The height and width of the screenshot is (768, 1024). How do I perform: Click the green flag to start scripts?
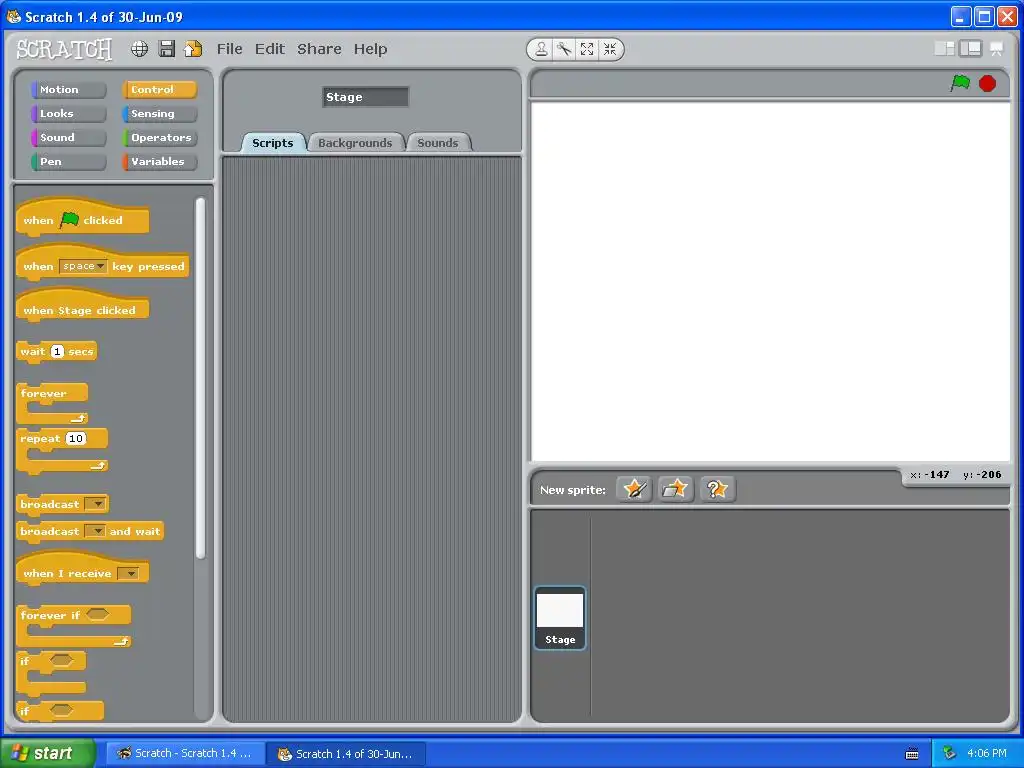(960, 84)
